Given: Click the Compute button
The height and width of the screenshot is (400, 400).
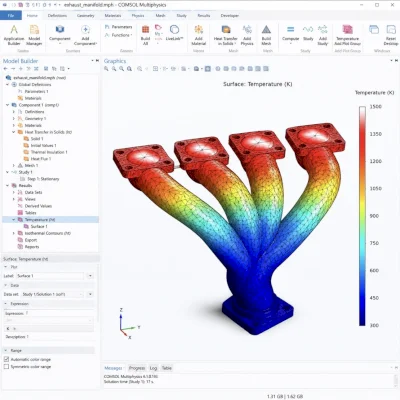Looking at the screenshot, I should click(x=291, y=33).
